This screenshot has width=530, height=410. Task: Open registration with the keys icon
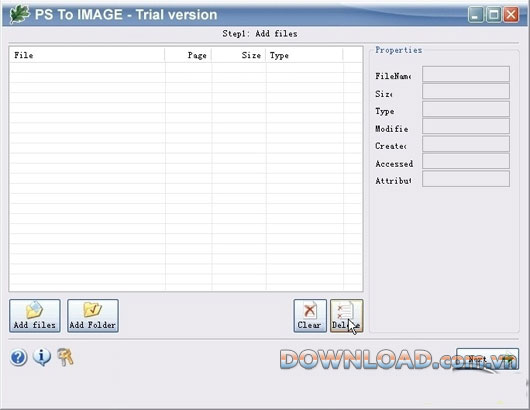(65, 357)
